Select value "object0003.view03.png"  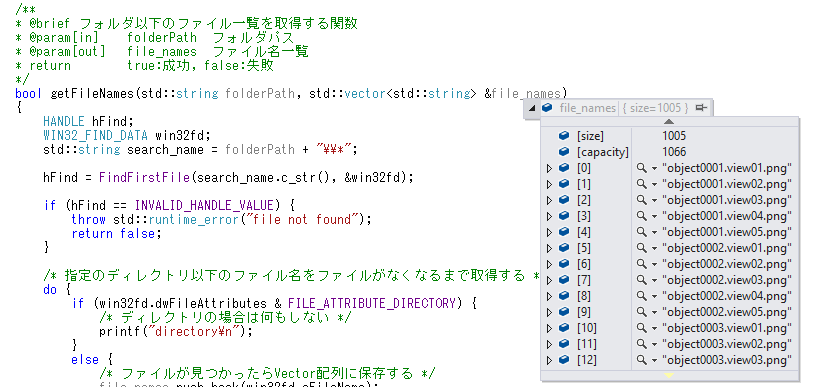[x=727, y=360]
